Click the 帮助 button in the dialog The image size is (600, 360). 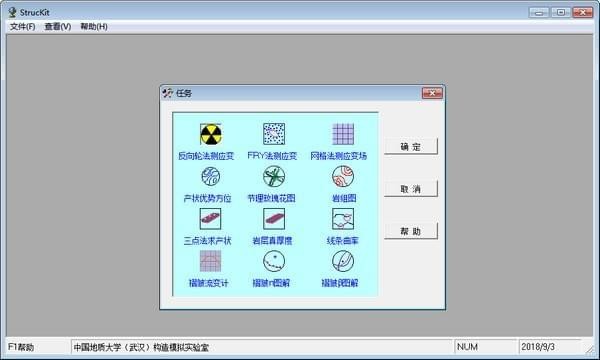[x=411, y=231]
